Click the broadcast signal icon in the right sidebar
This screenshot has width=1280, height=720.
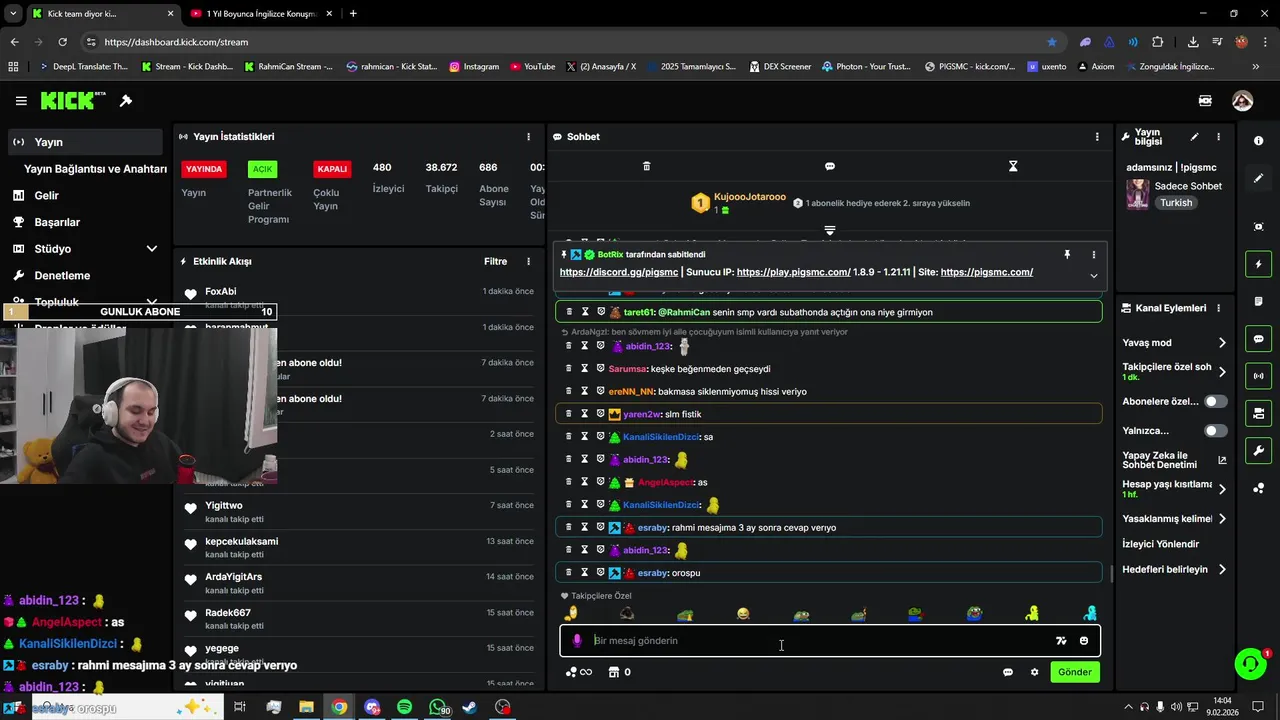tap(1258, 376)
